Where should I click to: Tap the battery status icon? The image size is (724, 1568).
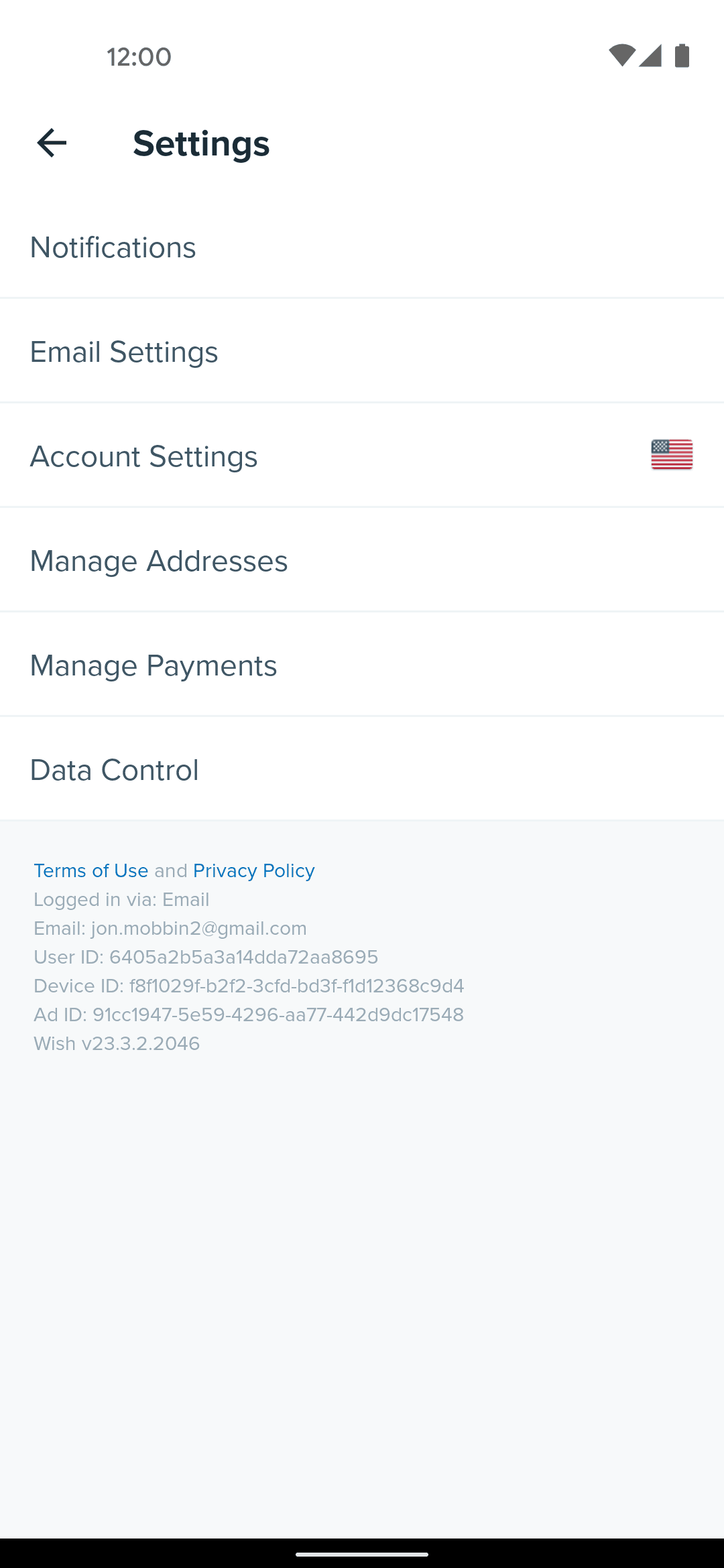(x=682, y=56)
